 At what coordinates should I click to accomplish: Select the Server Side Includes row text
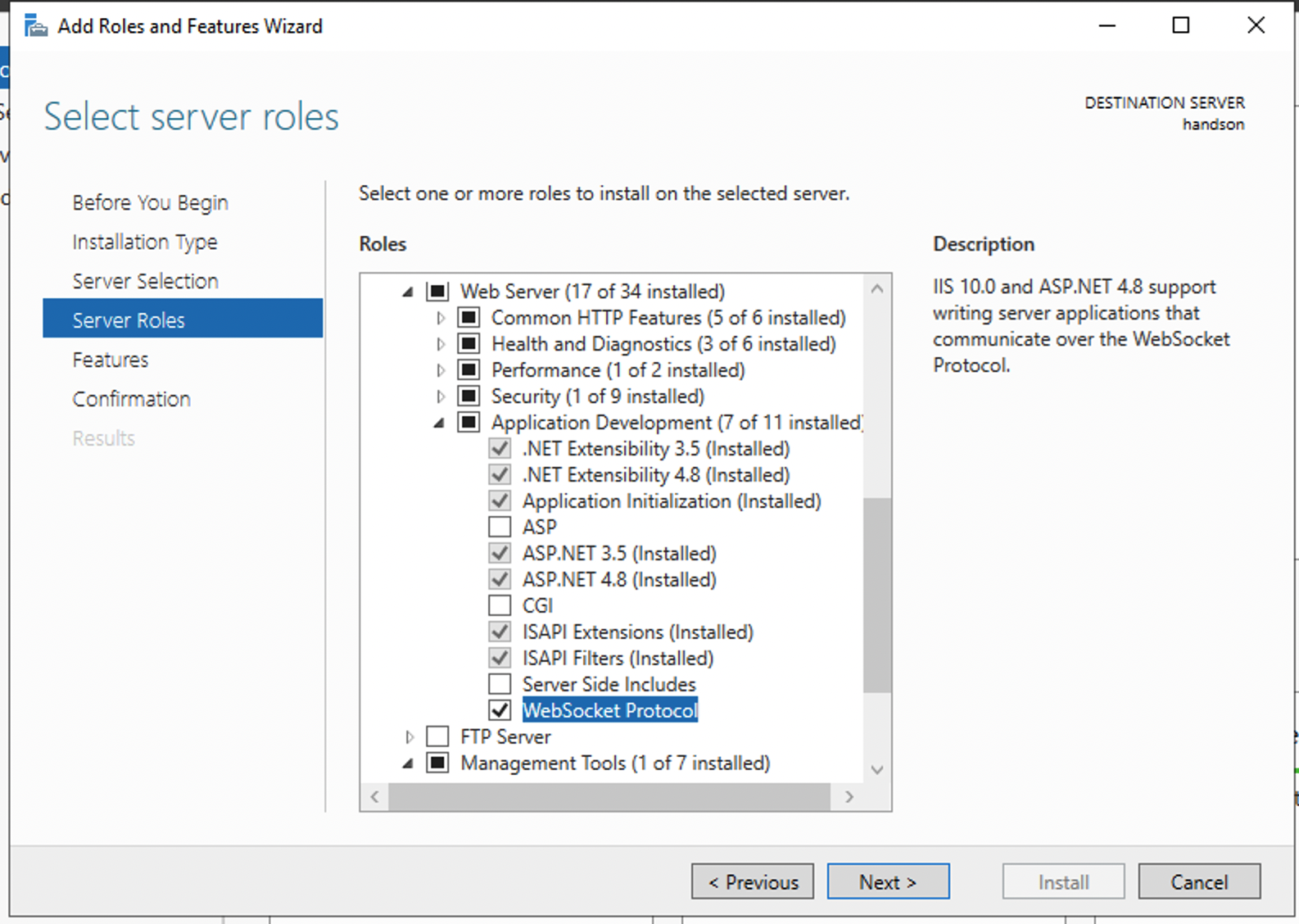tap(609, 684)
